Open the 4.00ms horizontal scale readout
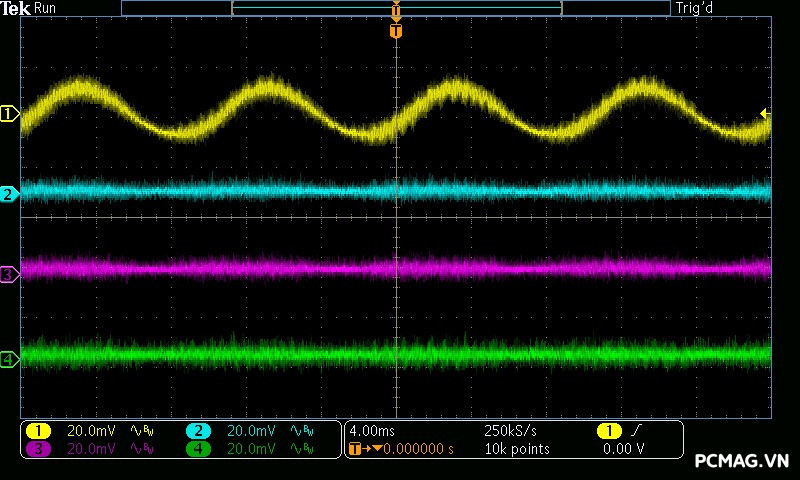Image resolution: width=800 pixels, height=480 pixels. tap(372, 431)
